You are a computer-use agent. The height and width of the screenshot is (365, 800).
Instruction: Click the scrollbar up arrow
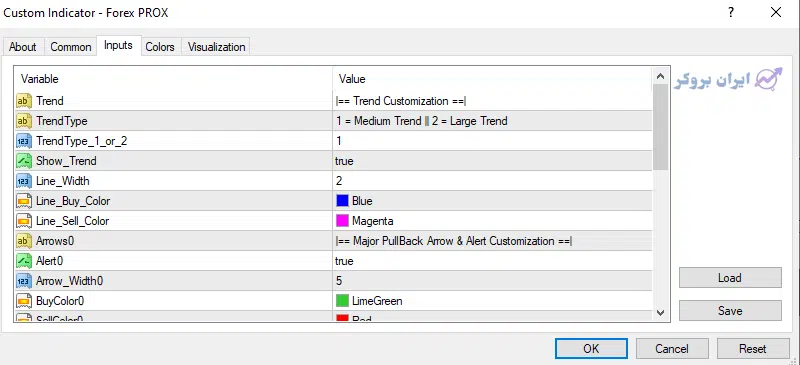point(660,77)
